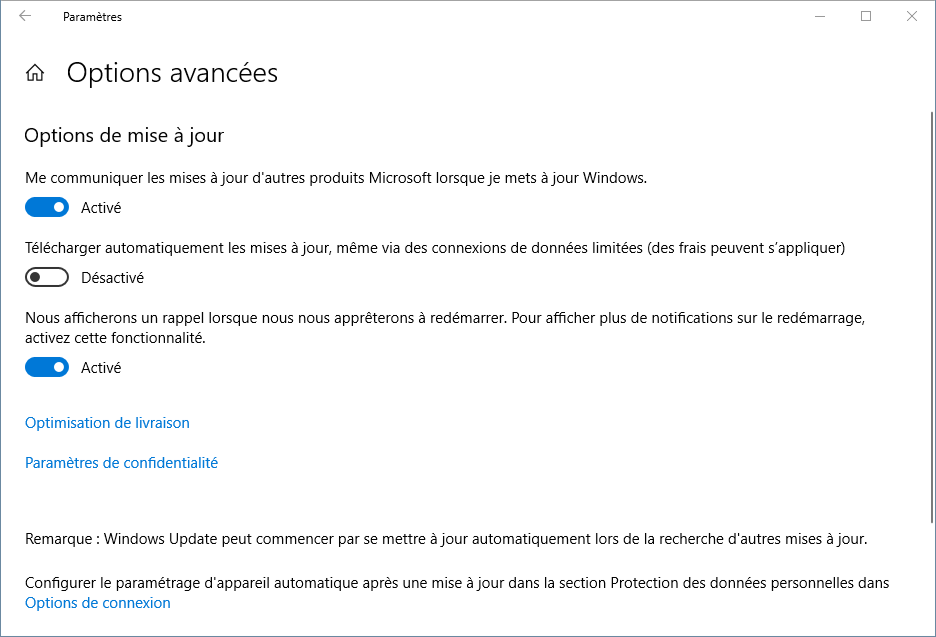
Task: Select the Options de mise à jour heading
Action: coord(124,136)
